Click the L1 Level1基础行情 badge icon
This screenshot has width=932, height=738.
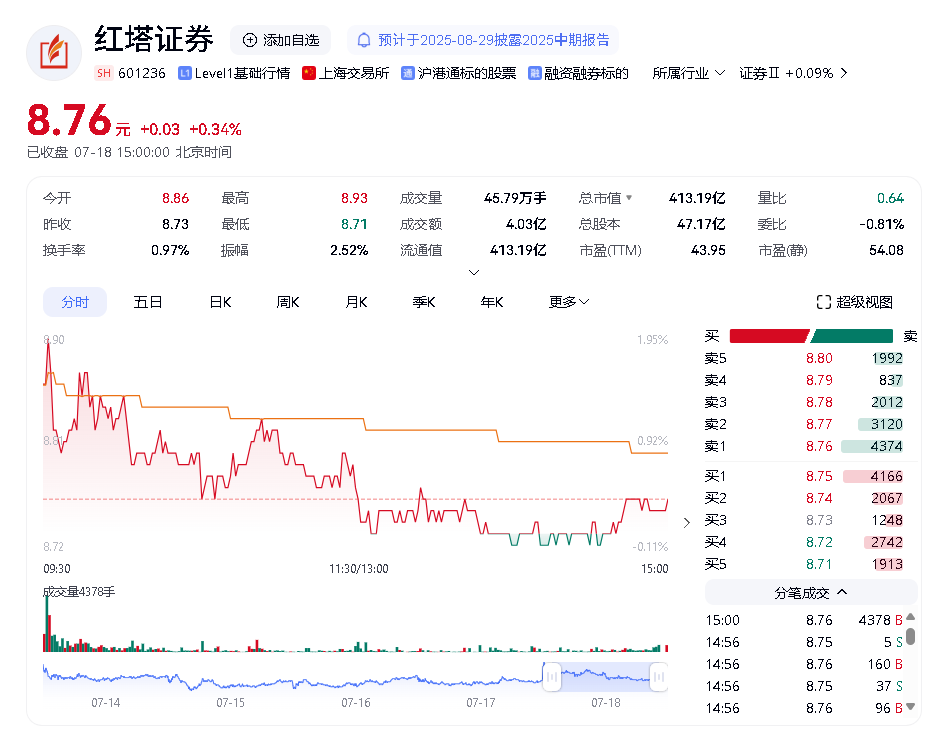[185, 73]
